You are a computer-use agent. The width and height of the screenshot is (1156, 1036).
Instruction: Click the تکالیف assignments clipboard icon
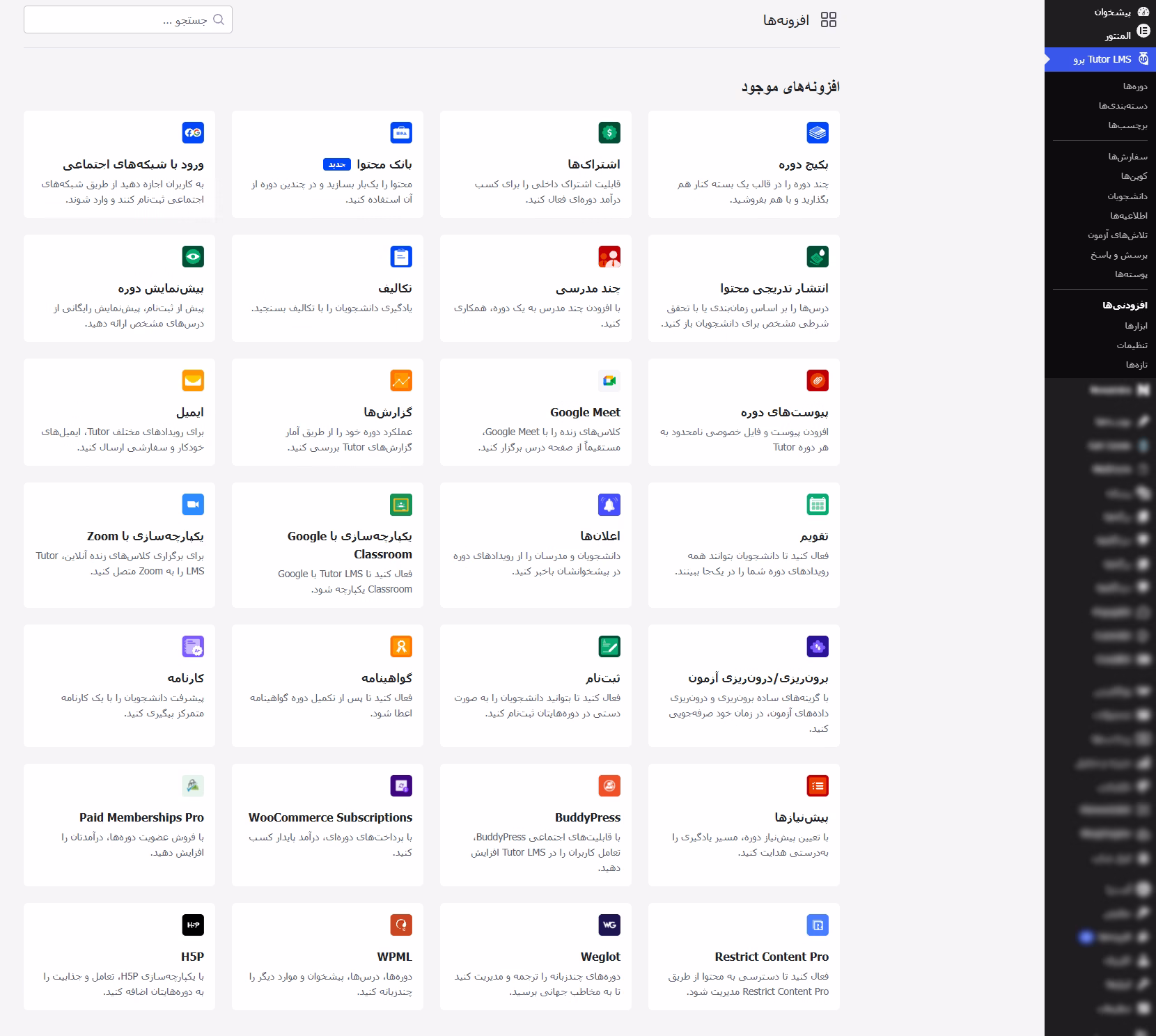click(x=401, y=256)
